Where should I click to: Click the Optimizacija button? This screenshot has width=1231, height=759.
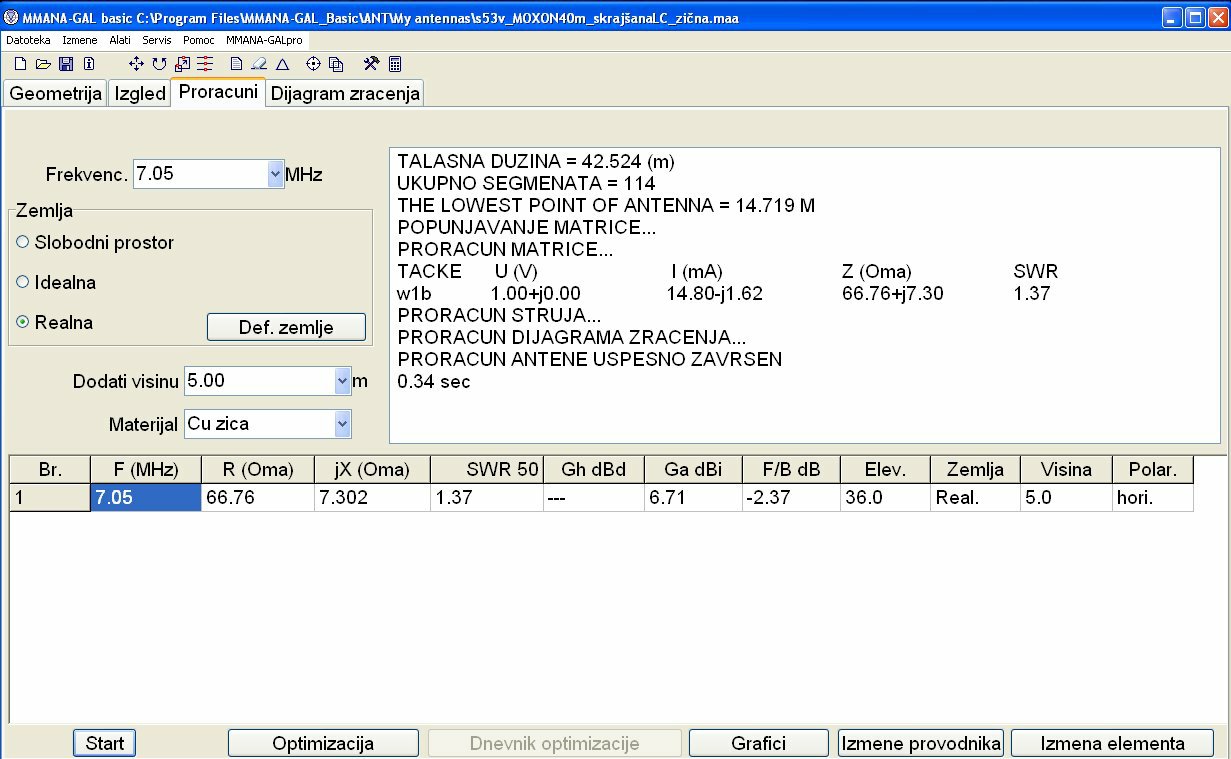point(323,743)
